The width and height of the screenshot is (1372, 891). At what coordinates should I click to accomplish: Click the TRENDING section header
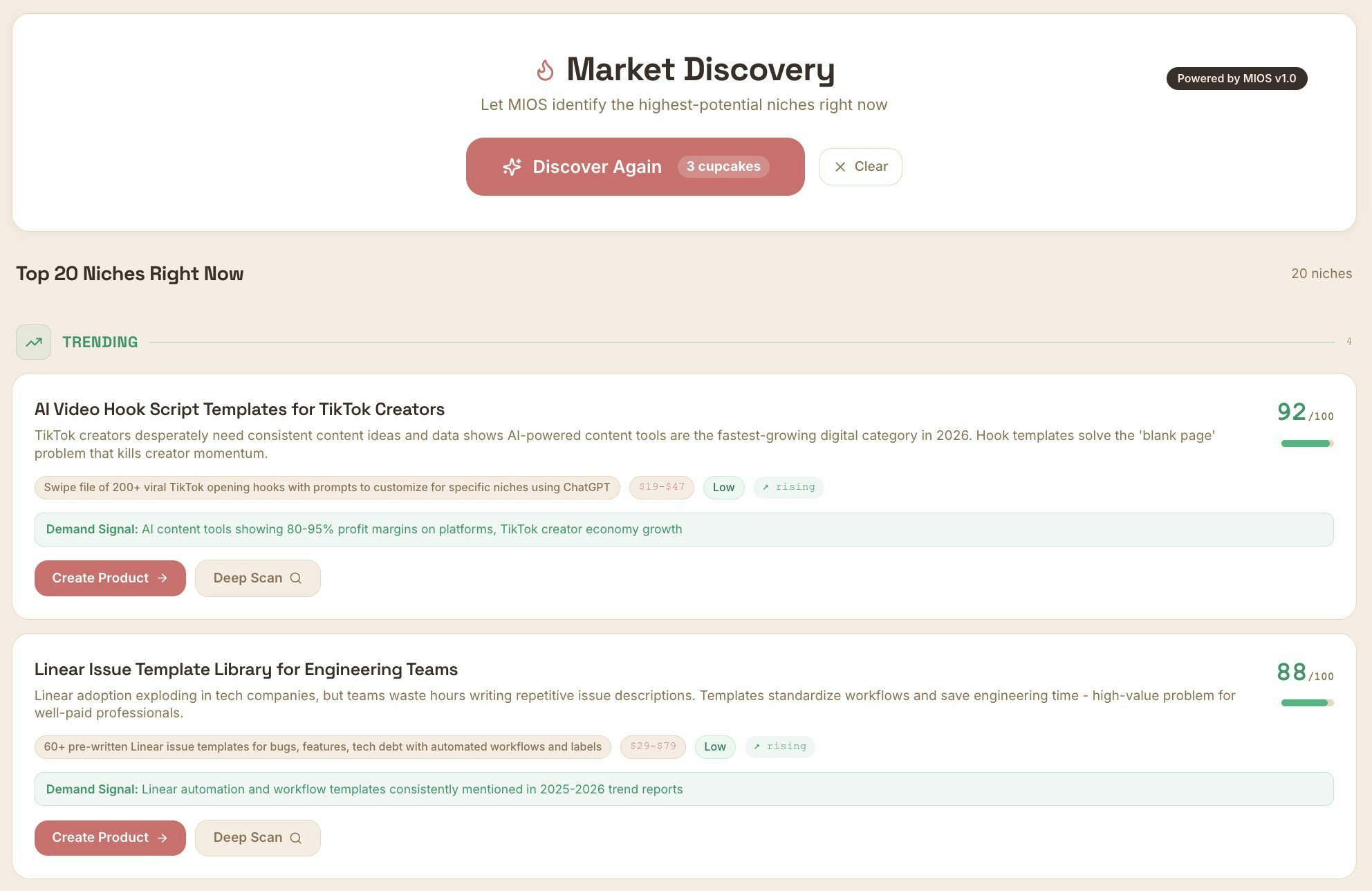100,342
